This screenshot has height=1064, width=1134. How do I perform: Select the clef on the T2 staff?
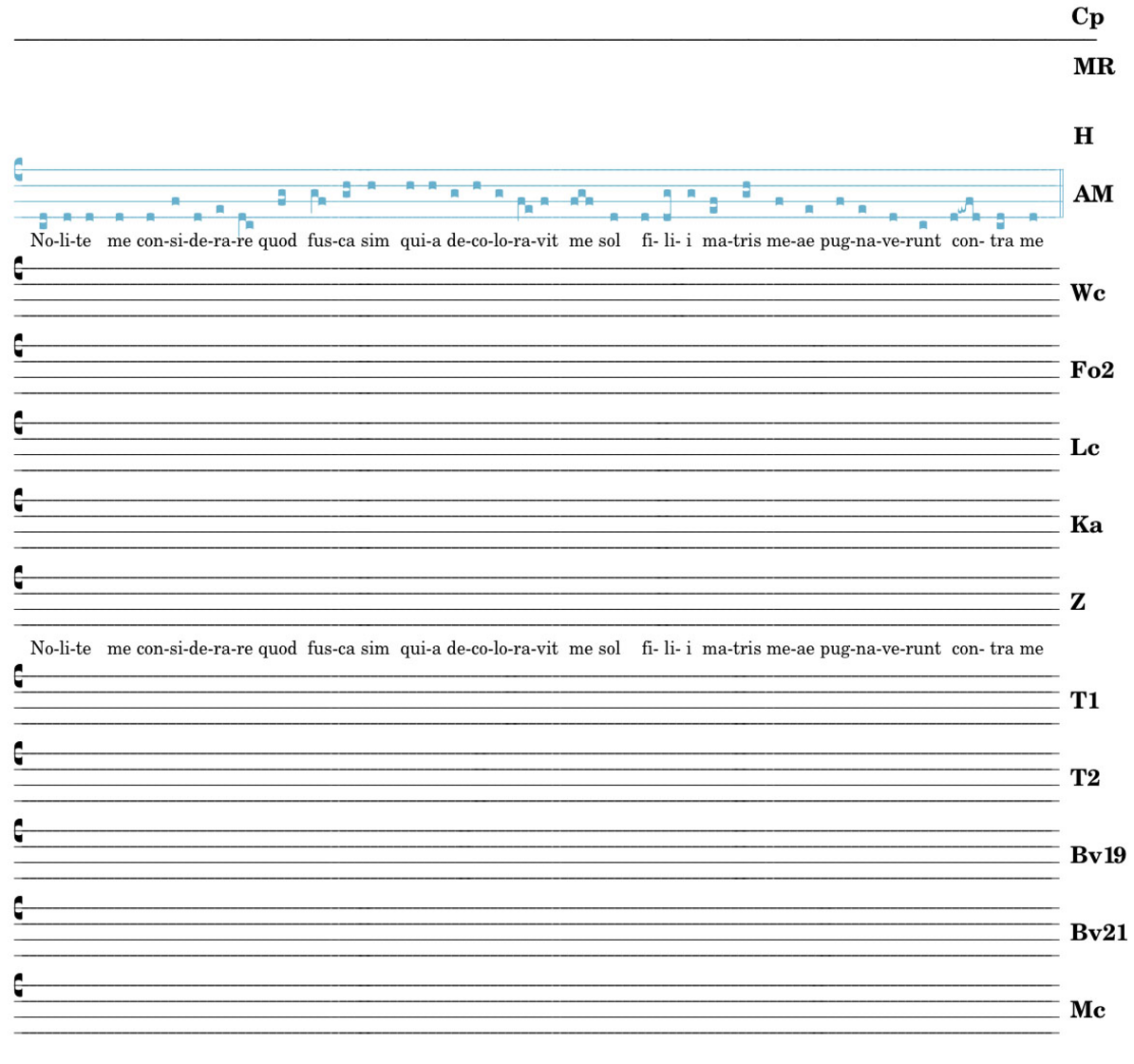(x=18, y=754)
